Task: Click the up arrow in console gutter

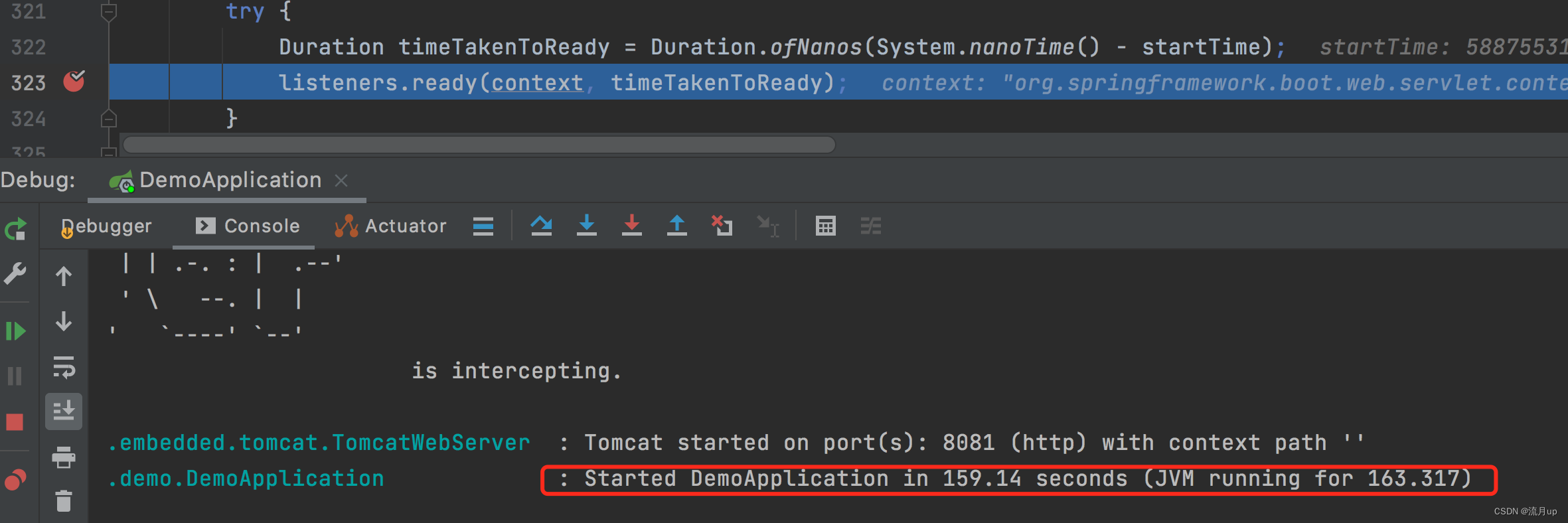Action: (x=64, y=276)
